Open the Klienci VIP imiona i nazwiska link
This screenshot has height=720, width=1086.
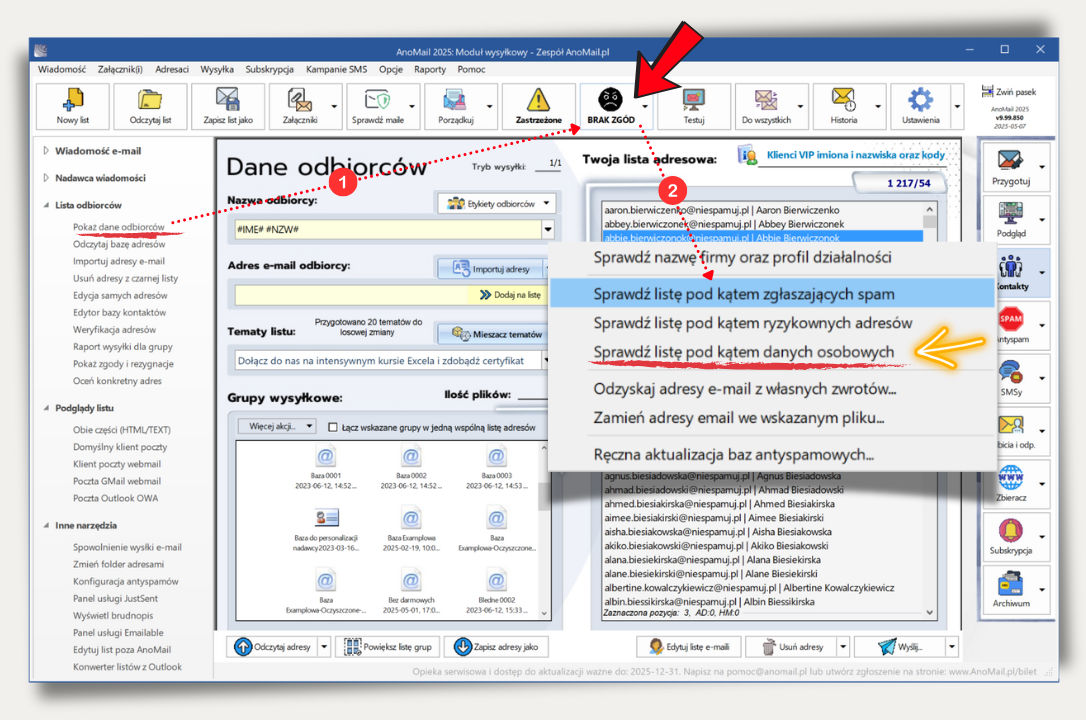tap(855, 155)
